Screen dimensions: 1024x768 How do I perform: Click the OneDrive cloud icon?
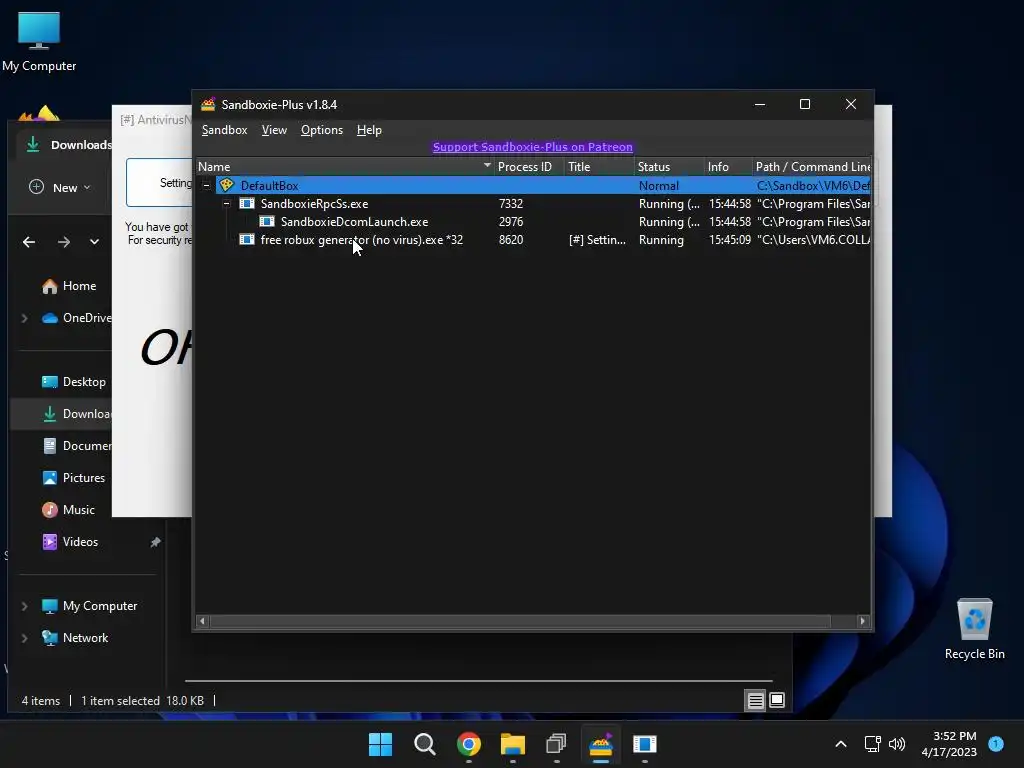(x=50, y=318)
